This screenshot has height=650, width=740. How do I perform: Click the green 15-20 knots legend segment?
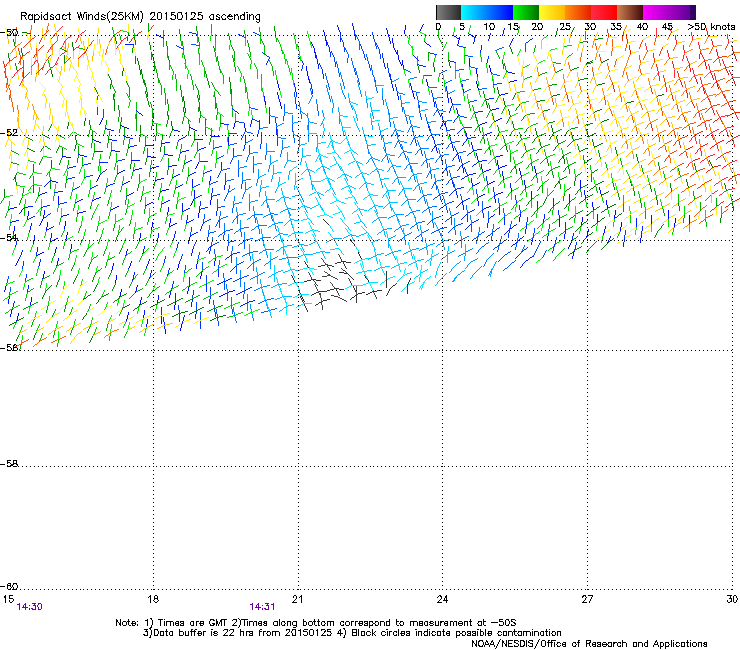[526, 12]
